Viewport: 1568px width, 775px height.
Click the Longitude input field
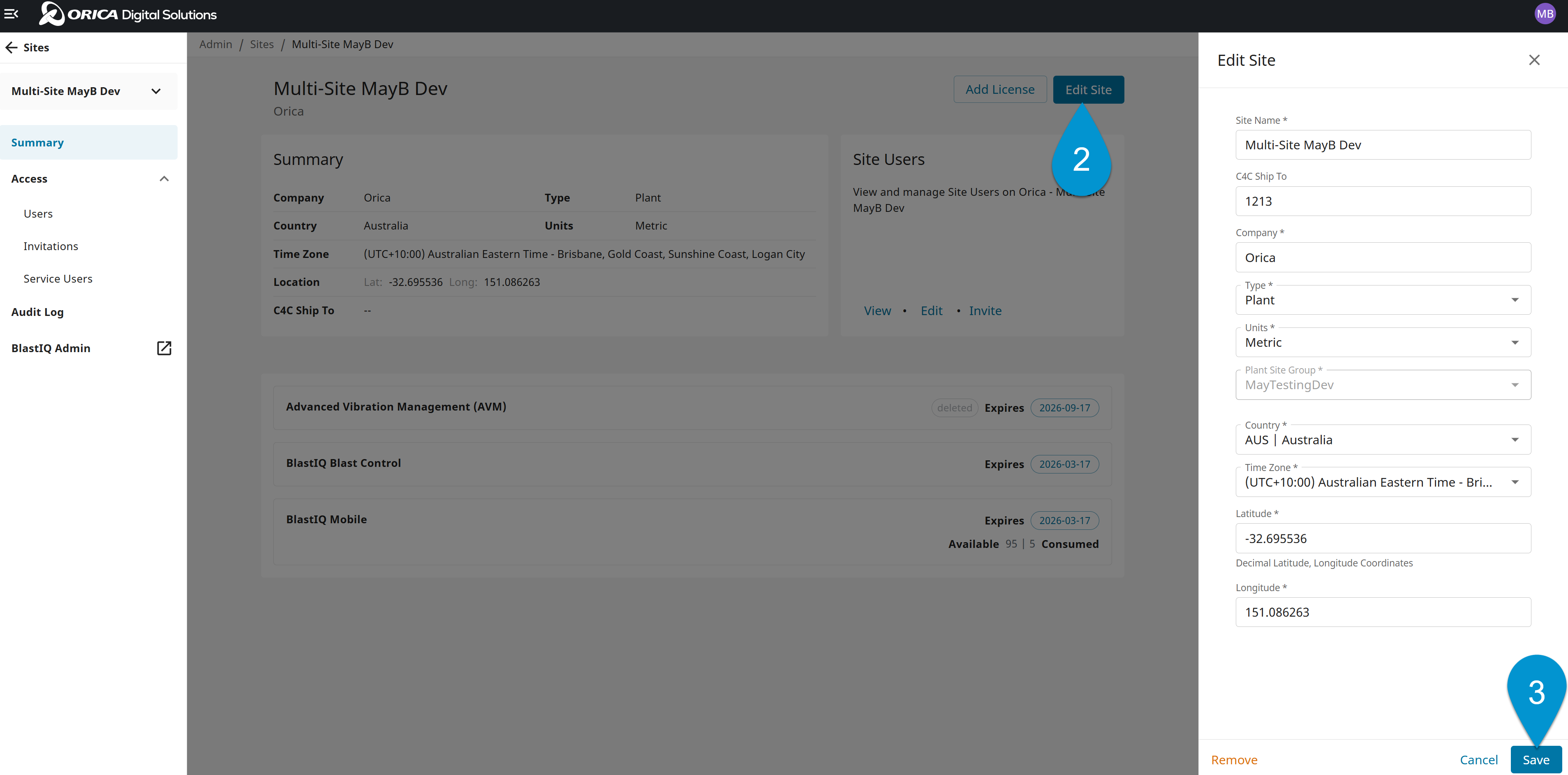[x=1383, y=613]
